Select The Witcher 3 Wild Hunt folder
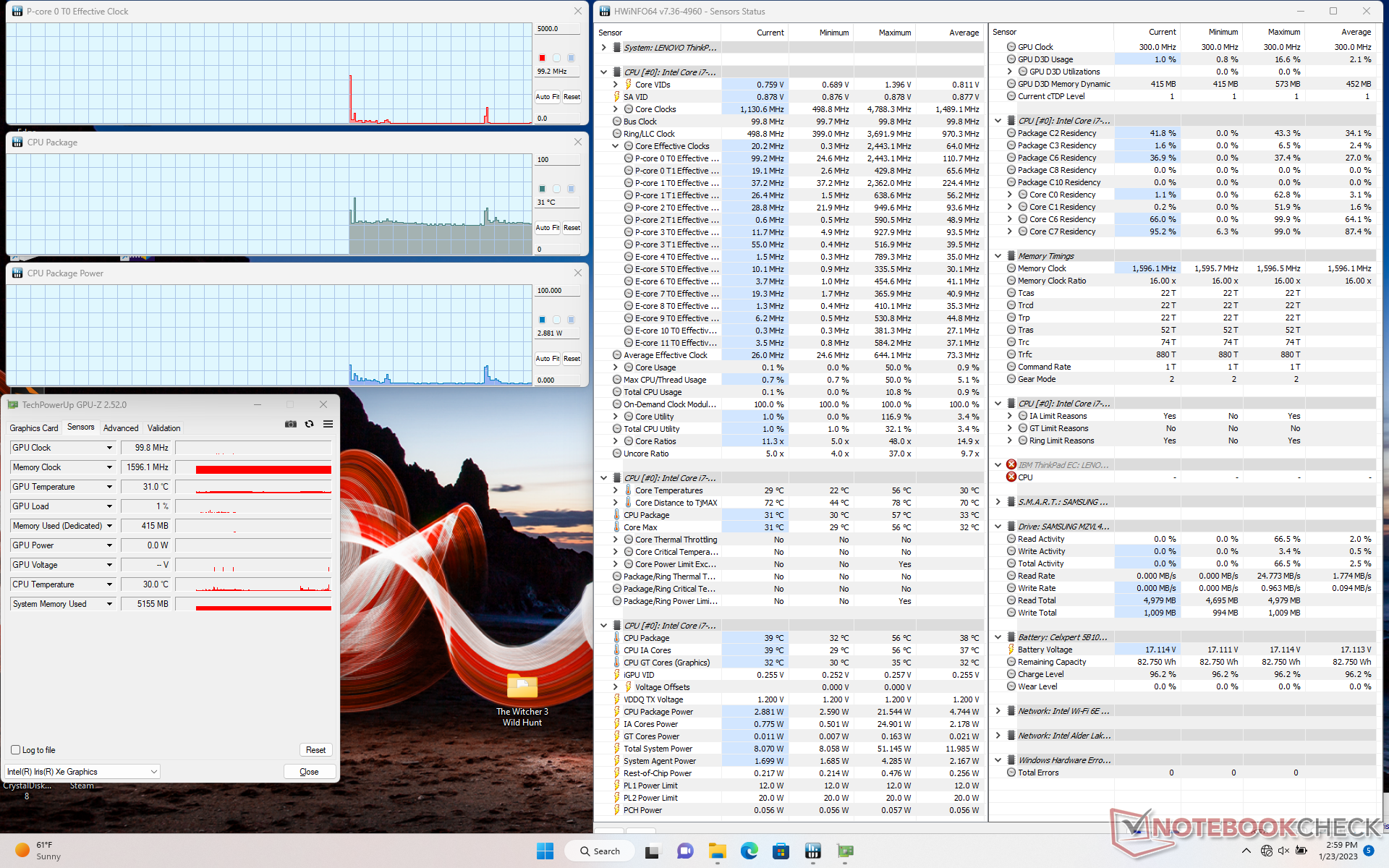 [x=522, y=699]
